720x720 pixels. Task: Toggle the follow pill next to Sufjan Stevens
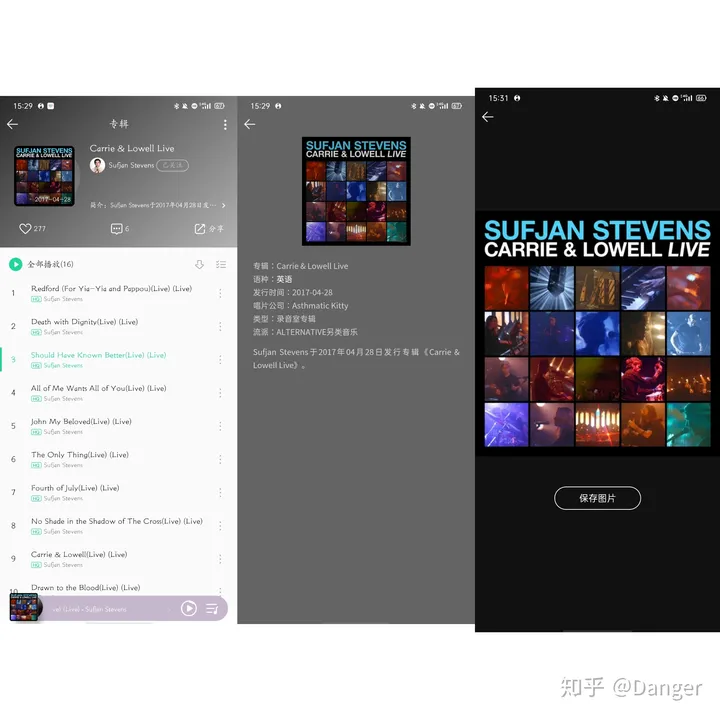(173, 165)
